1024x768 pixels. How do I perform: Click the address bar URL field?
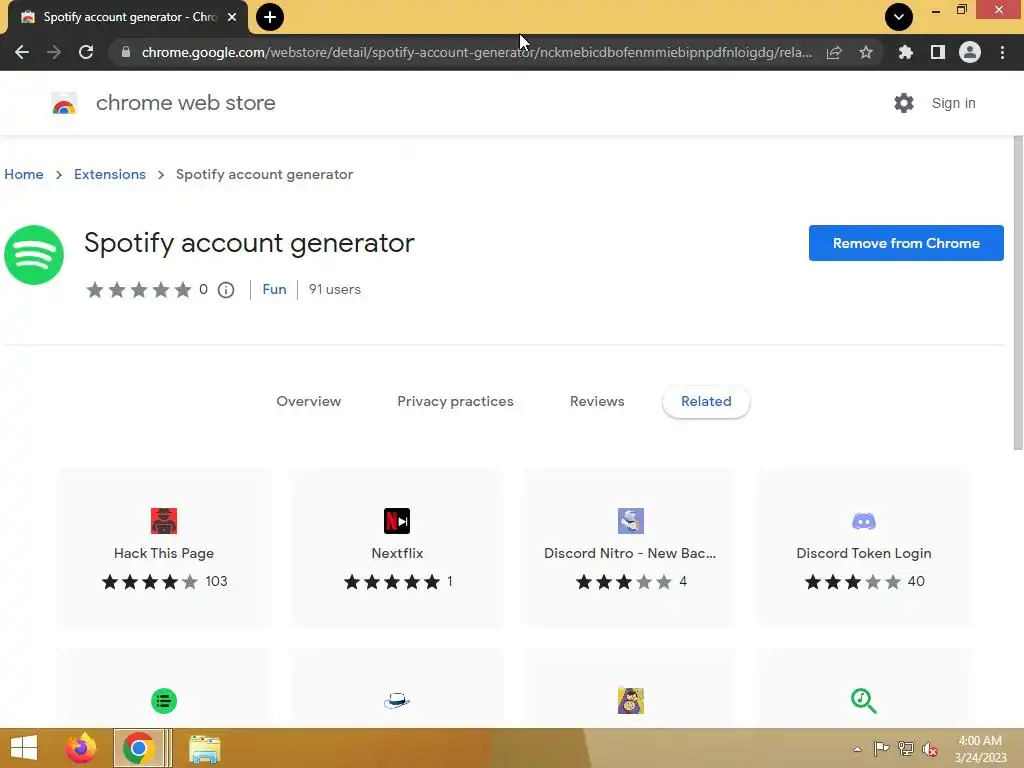(x=477, y=52)
